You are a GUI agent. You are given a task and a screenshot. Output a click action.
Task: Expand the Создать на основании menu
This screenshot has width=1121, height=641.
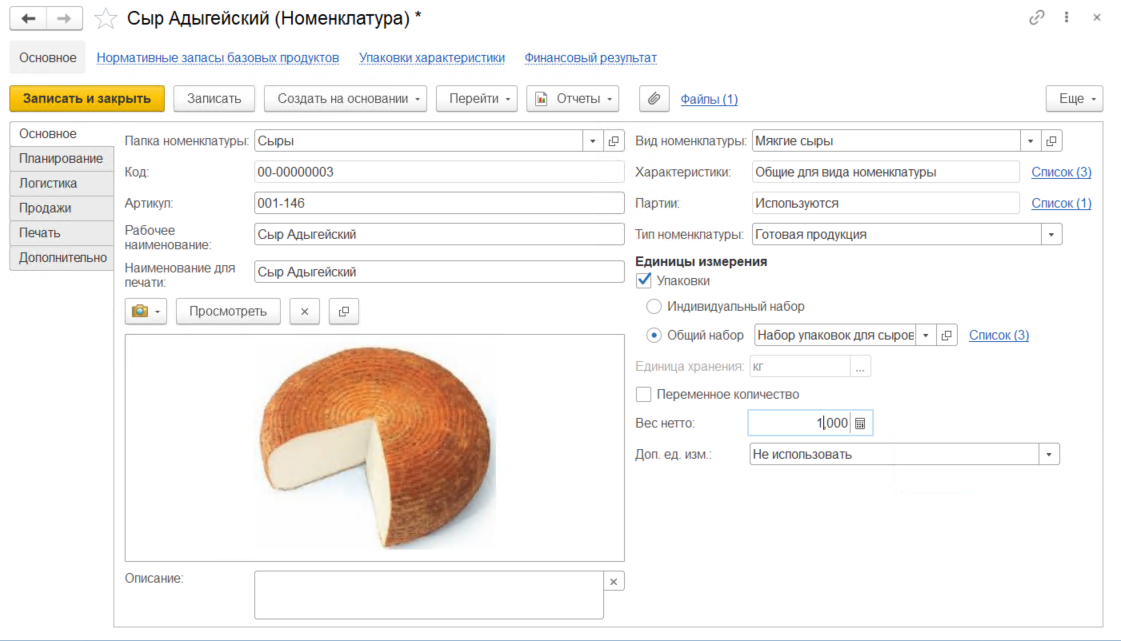[x=345, y=99]
